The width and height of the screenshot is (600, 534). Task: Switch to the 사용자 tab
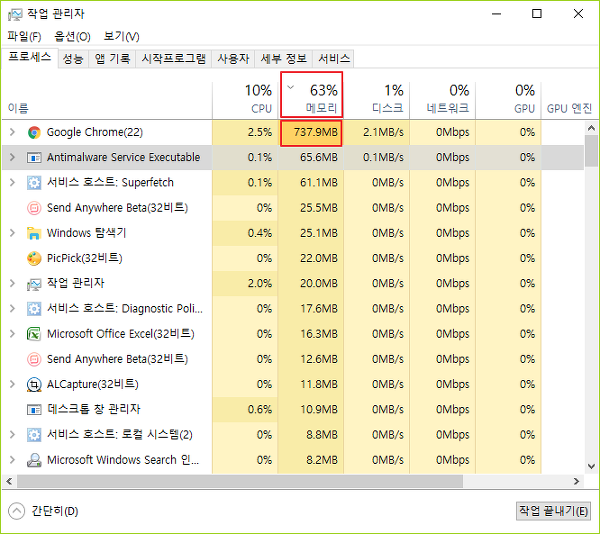pyautogui.click(x=233, y=59)
